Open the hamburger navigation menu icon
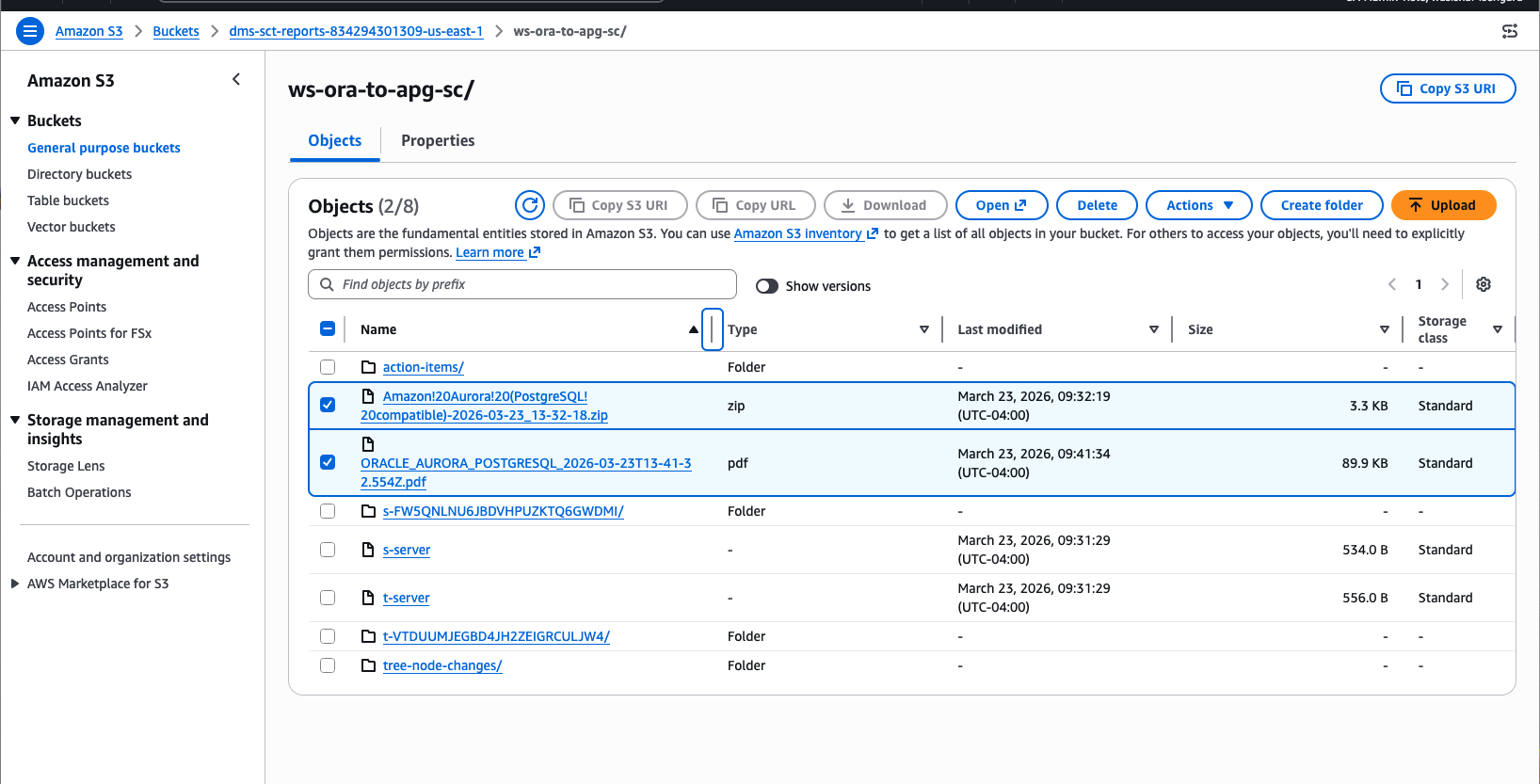Screen dimensions: 1540x784 click(30, 31)
